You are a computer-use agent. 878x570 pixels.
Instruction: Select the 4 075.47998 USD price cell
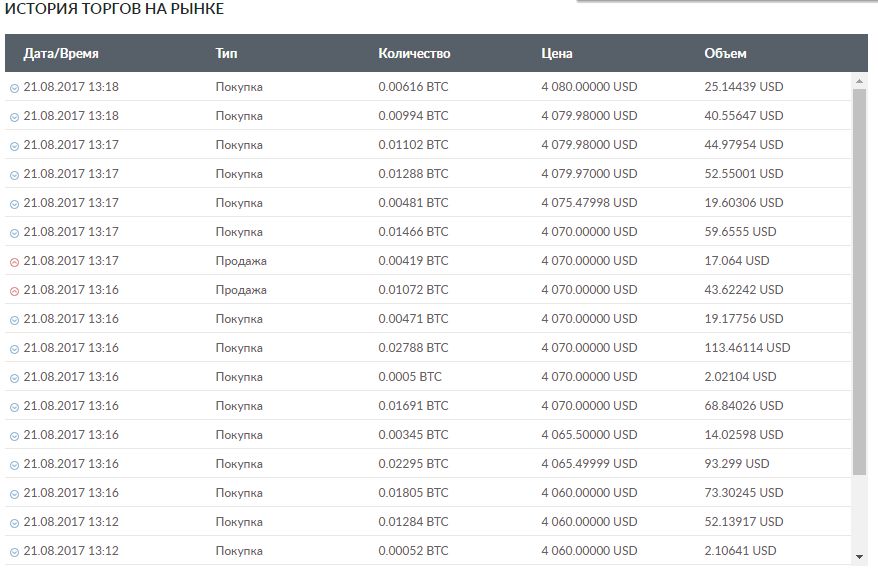(589, 203)
